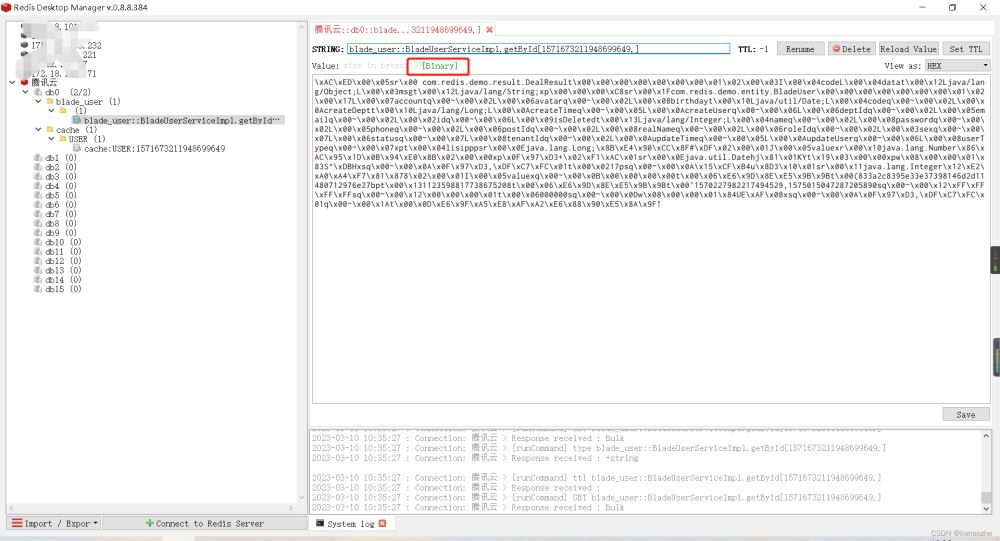Click the database icon beside db7
The width and height of the screenshot is (1000, 541).
click(x=38, y=214)
